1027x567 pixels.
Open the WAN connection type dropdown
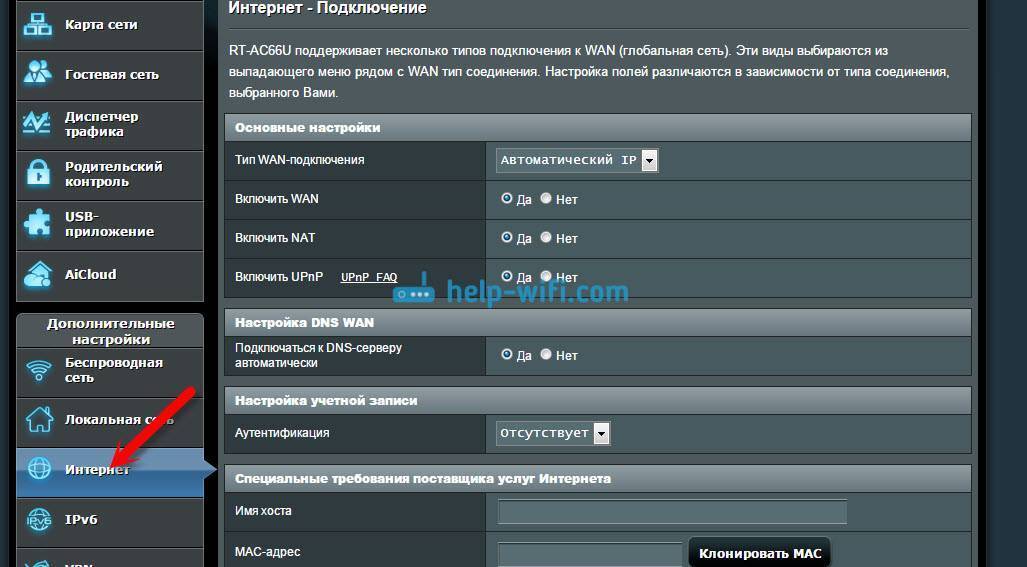[x=577, y=160]
